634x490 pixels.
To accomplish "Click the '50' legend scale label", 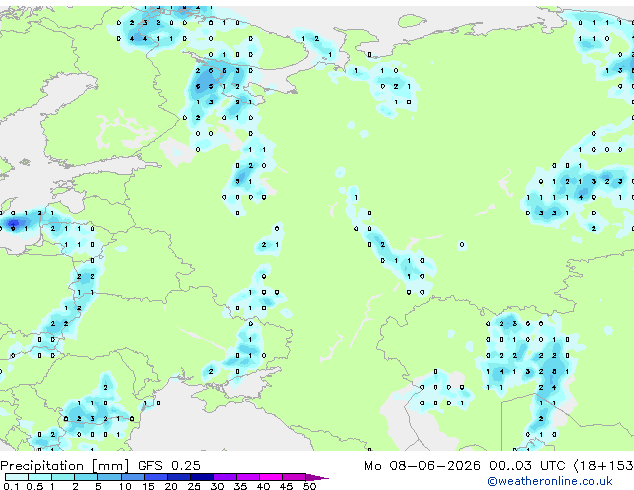I will pos(309,486).
